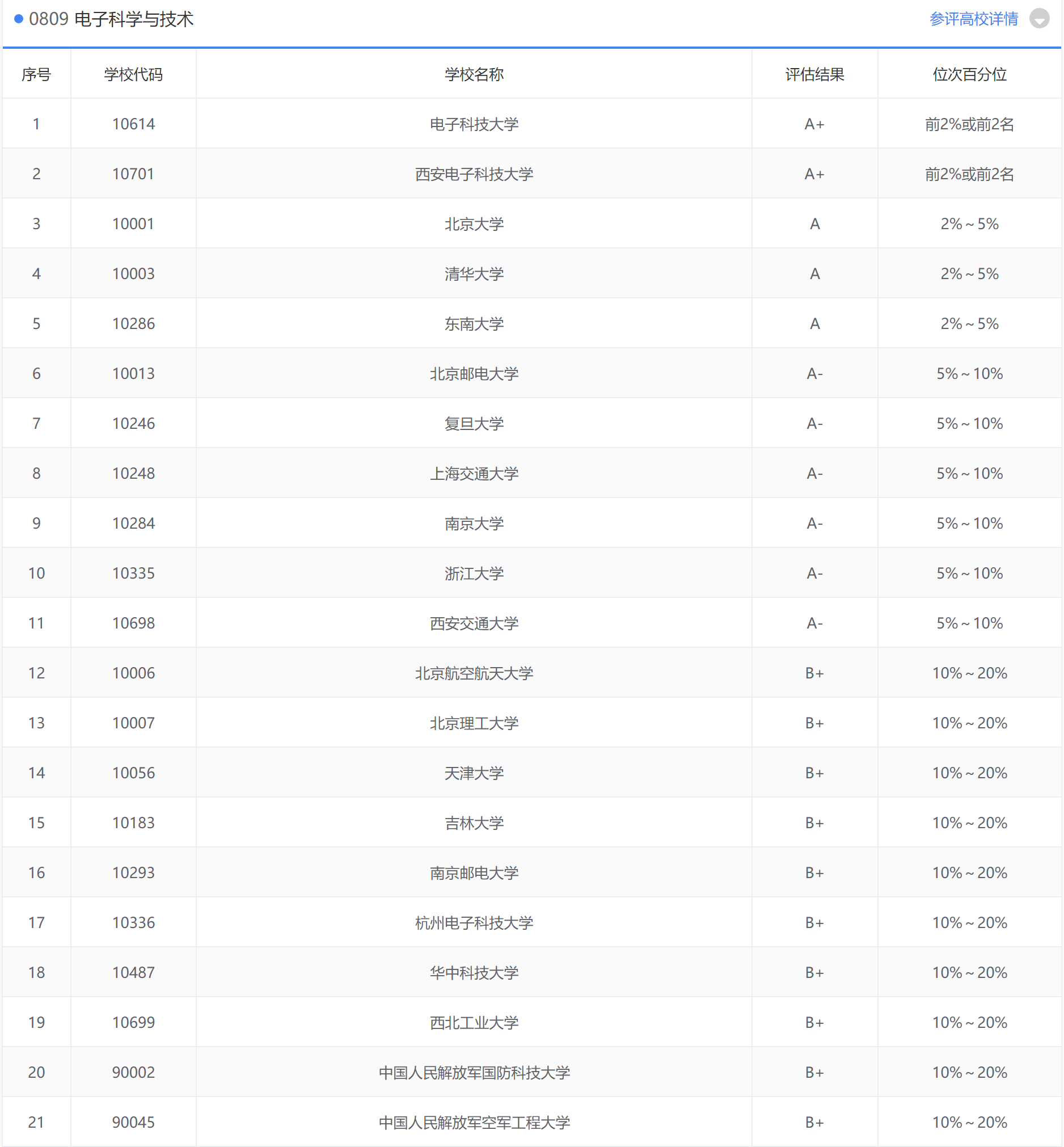Click school code 10013

[134, 374]
